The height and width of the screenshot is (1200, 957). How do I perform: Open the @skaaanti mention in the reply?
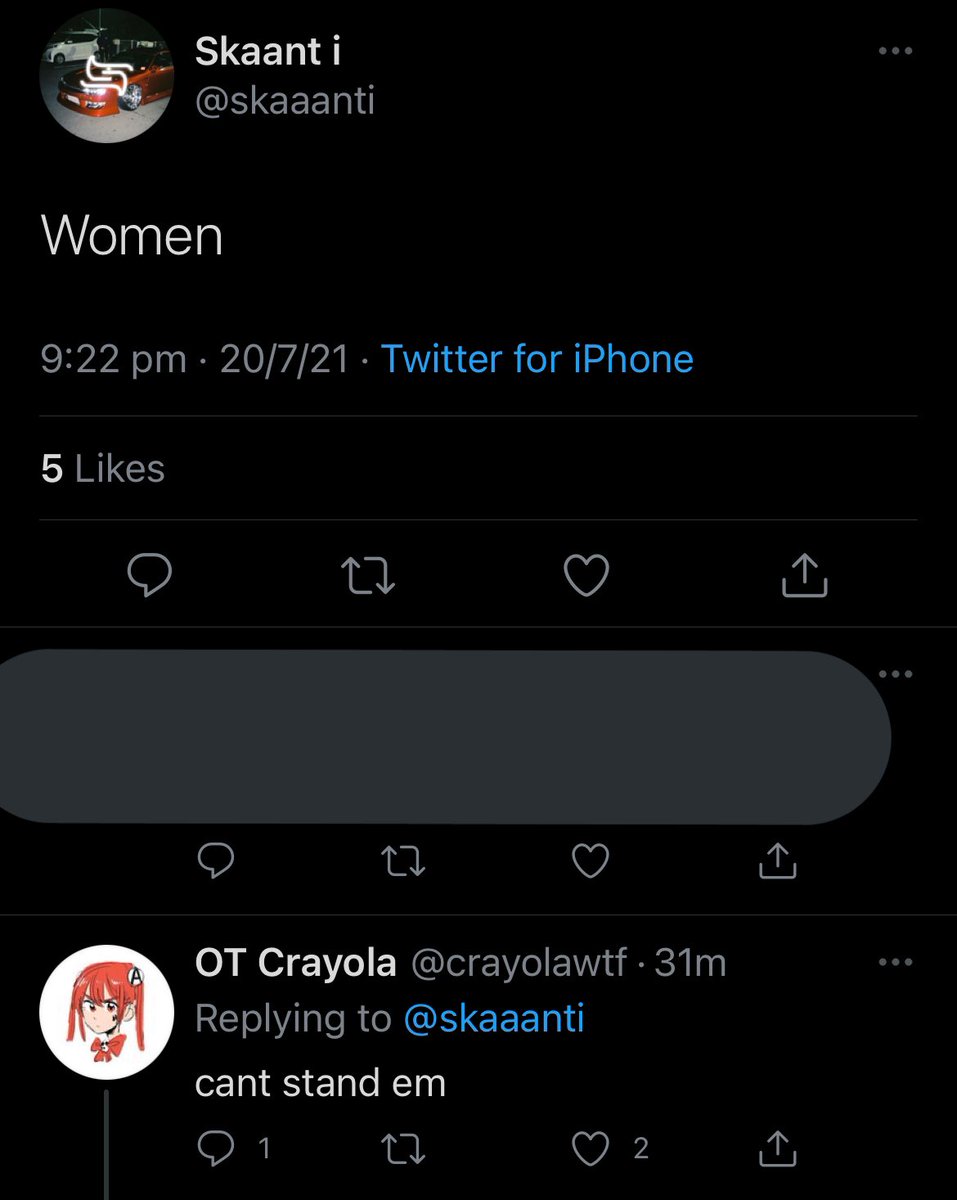click(494, 1018)
